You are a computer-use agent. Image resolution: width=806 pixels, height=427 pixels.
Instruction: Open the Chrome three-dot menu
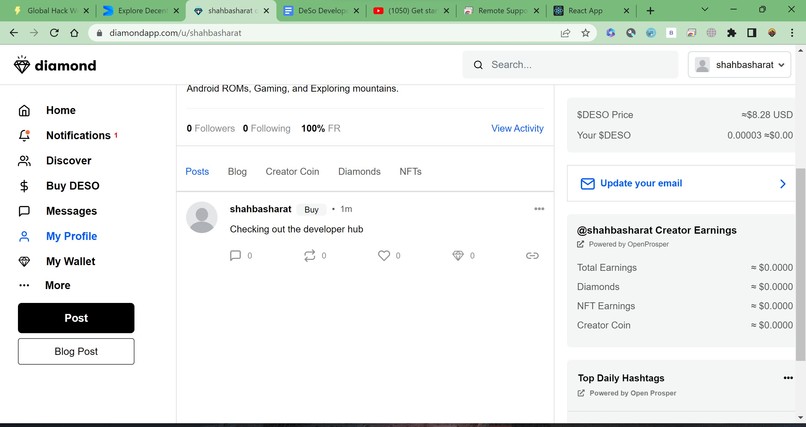792,33
